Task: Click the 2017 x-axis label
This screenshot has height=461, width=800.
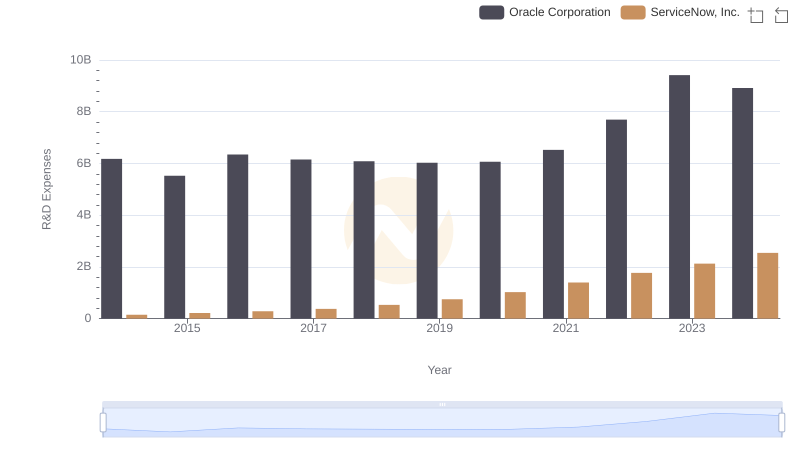Action: coord(313,328)
